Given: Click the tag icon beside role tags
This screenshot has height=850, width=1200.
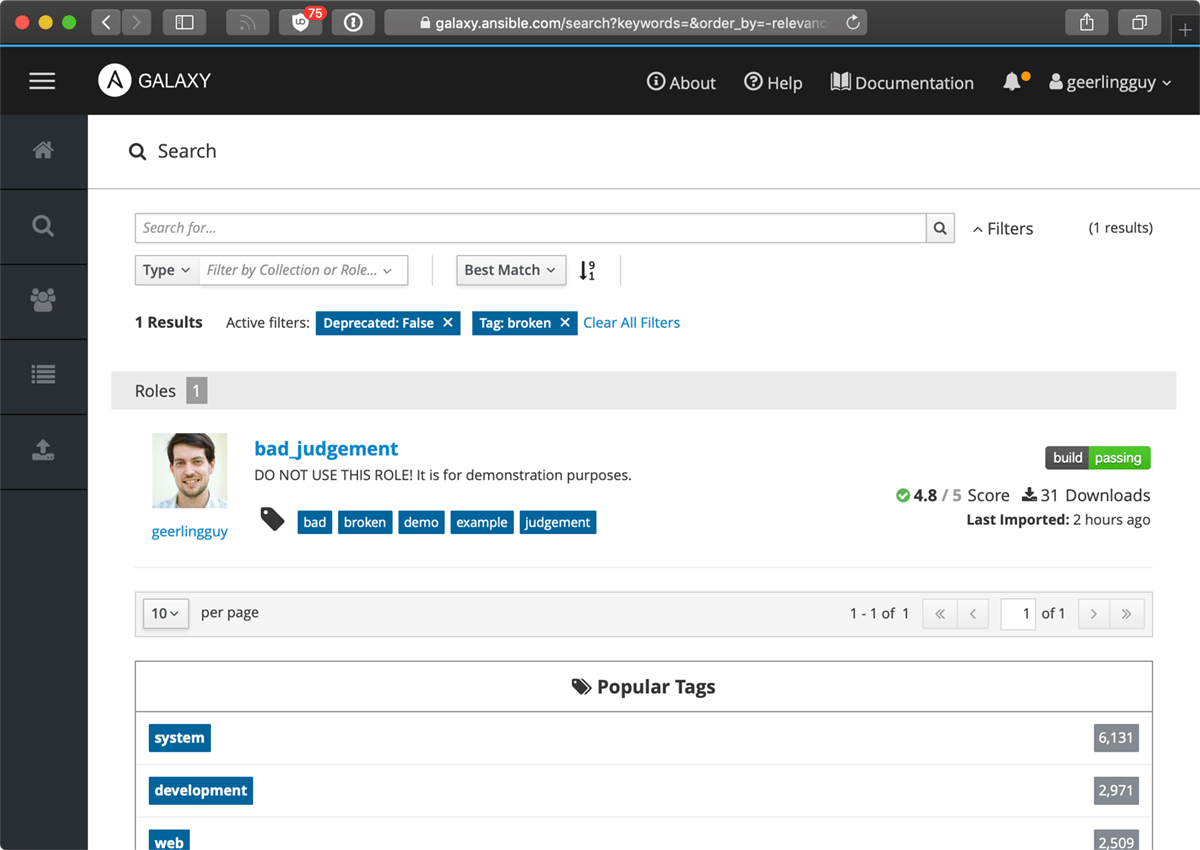Looking at the screenshot, I should pyautogui.click(x=272, y=518).
